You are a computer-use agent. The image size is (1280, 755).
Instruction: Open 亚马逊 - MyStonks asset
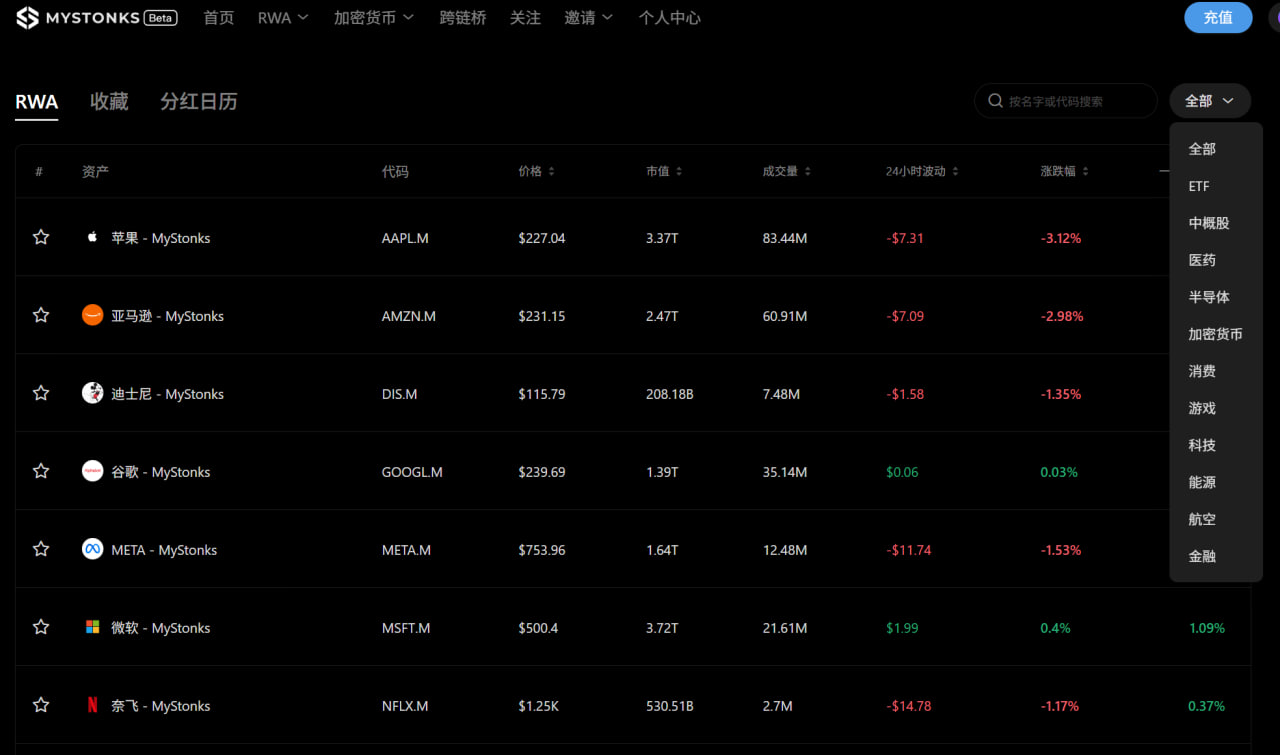[167, 316]
